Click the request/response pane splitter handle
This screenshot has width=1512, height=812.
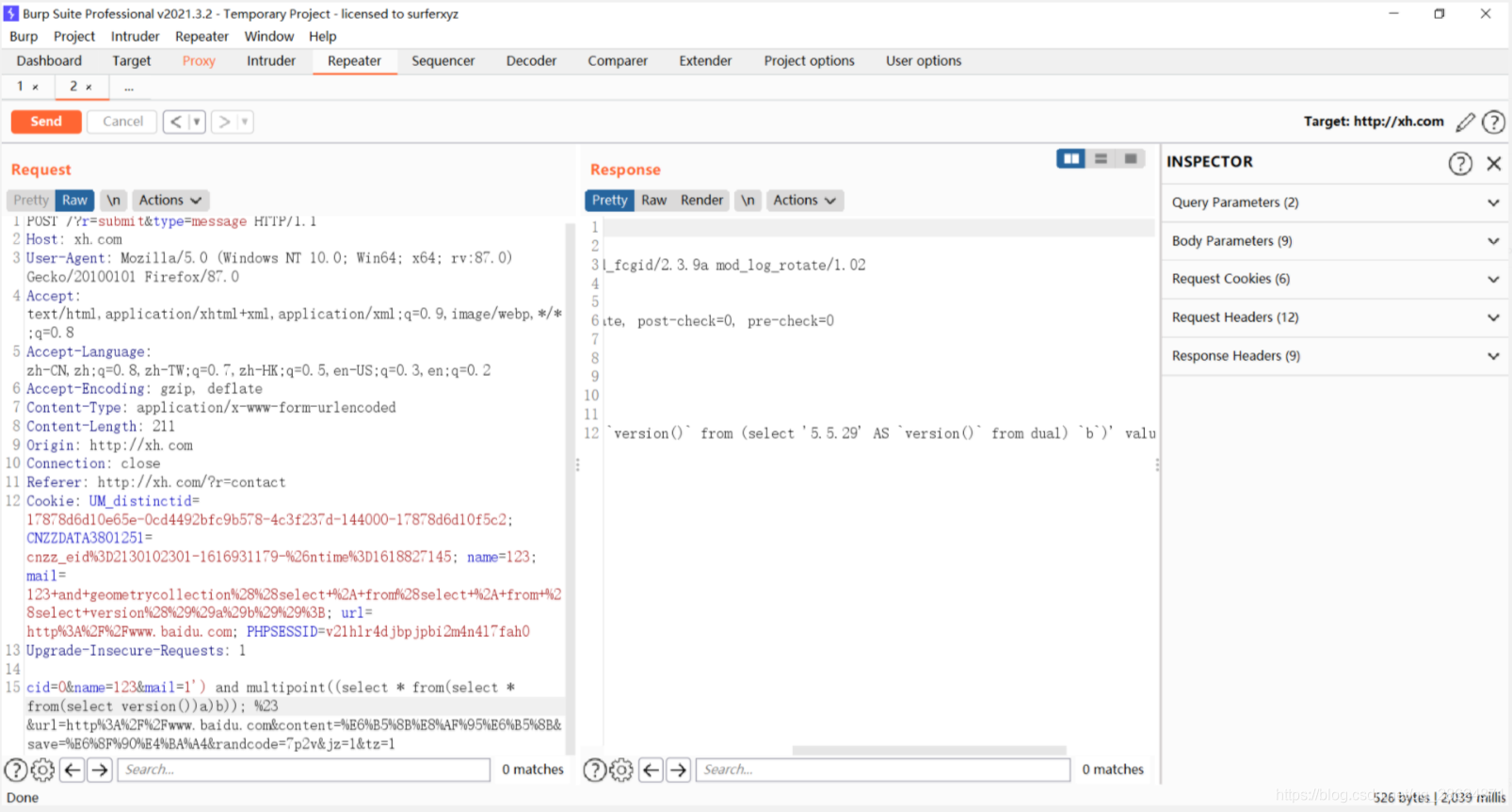pyautogui.click(x=578, y=464)
